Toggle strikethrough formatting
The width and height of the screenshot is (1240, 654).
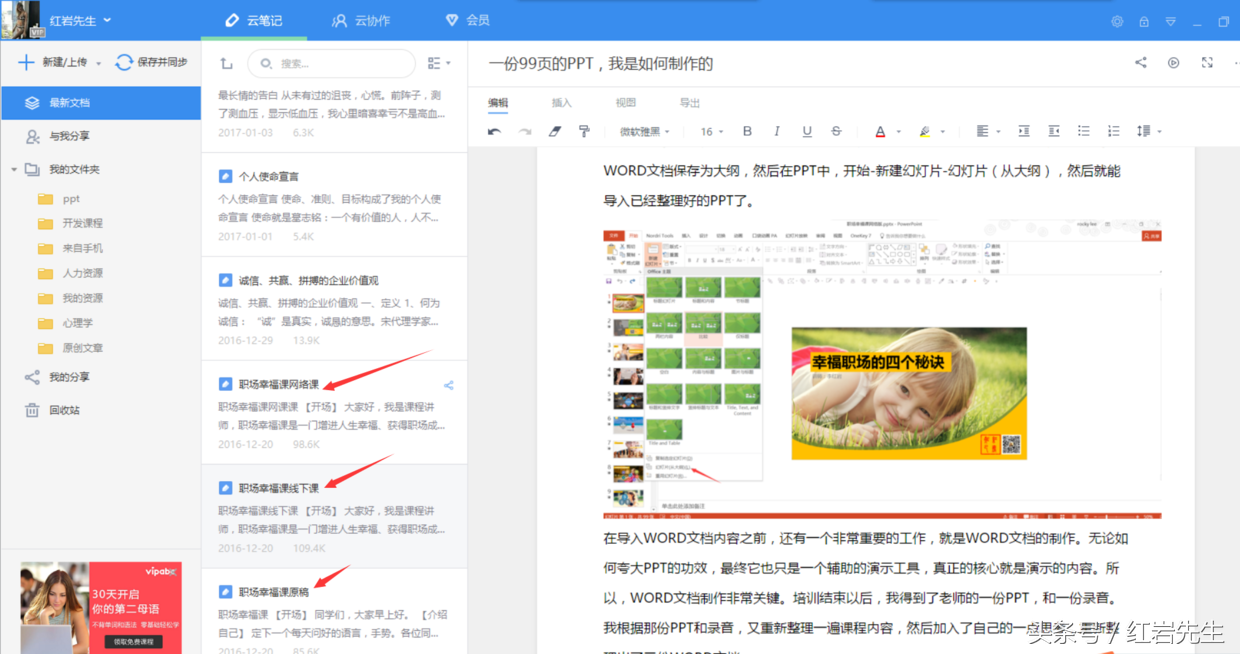pyautogui.click(x=837, y=131)
